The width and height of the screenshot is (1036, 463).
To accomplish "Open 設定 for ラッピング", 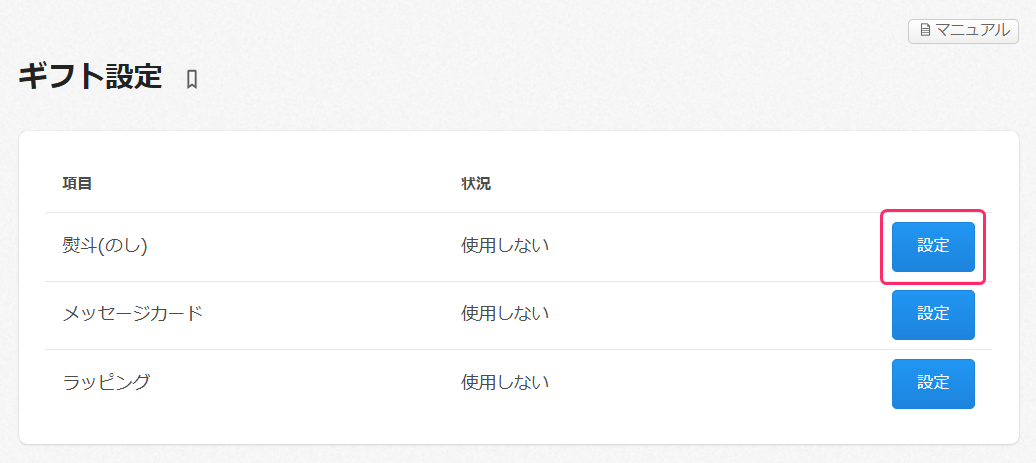I will [x=933, y=383].
